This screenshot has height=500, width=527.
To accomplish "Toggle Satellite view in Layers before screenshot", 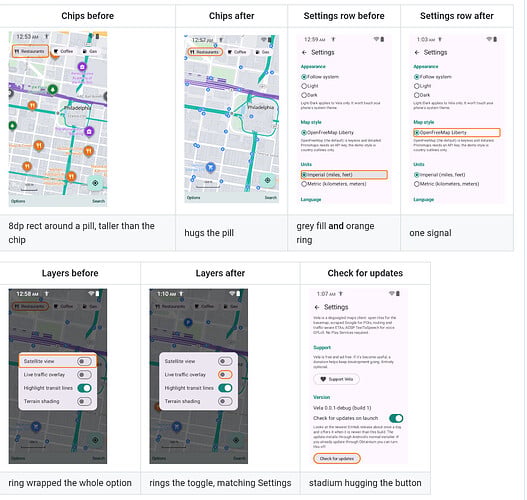I will pos(84,361).
